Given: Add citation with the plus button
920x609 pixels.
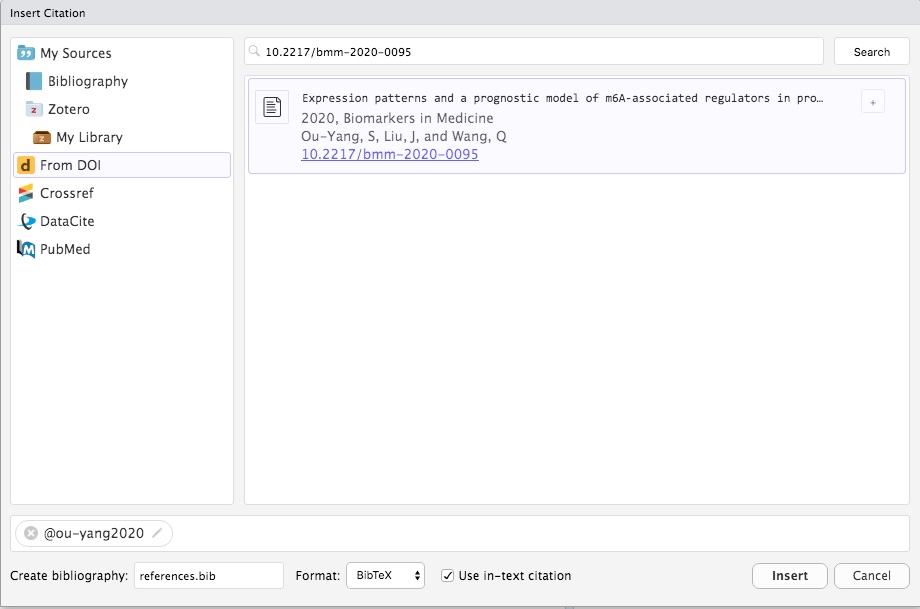Looking at the screenshot, I should (872, 102).
